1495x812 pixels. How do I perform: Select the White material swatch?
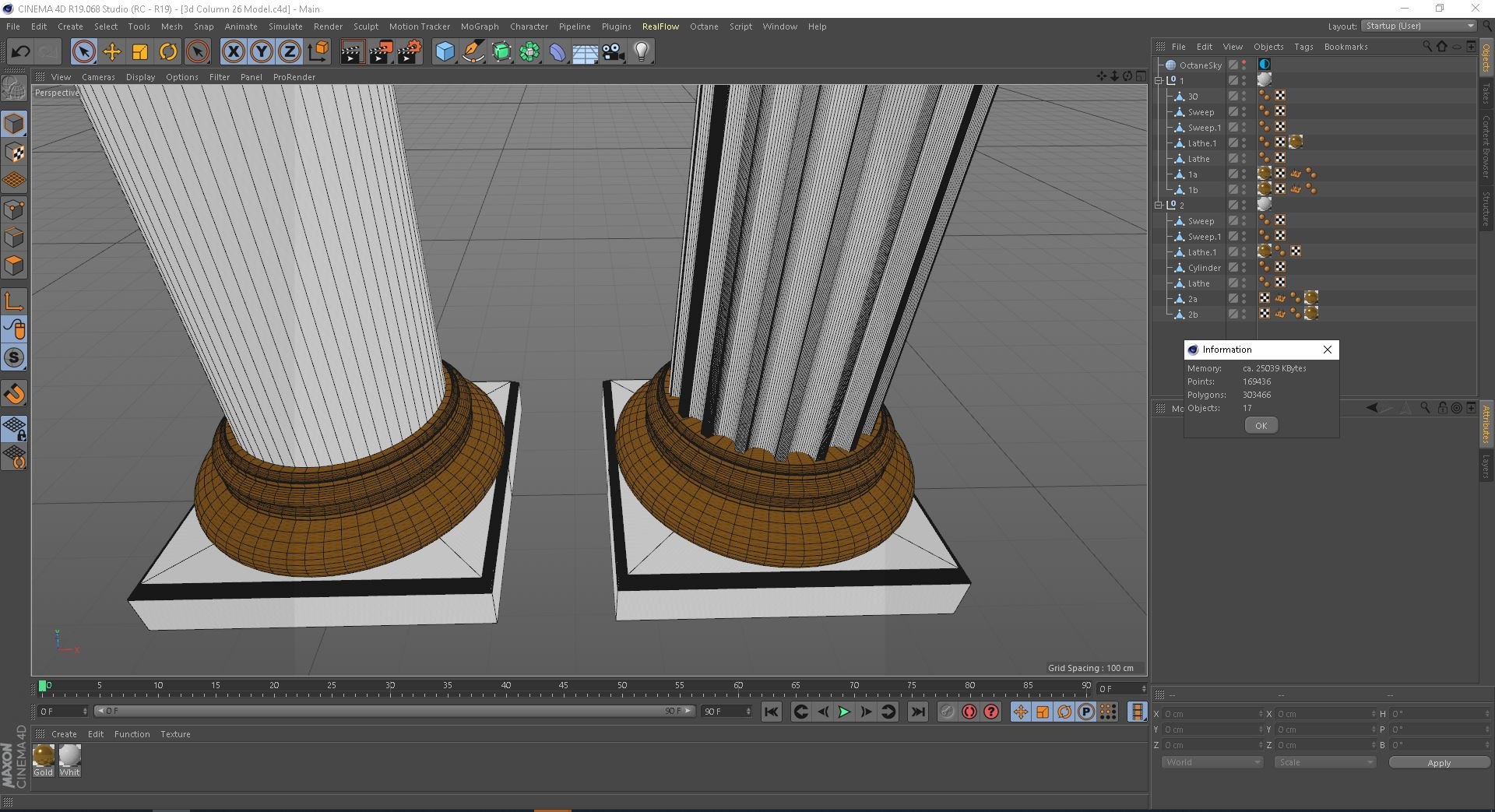point(70,760)
